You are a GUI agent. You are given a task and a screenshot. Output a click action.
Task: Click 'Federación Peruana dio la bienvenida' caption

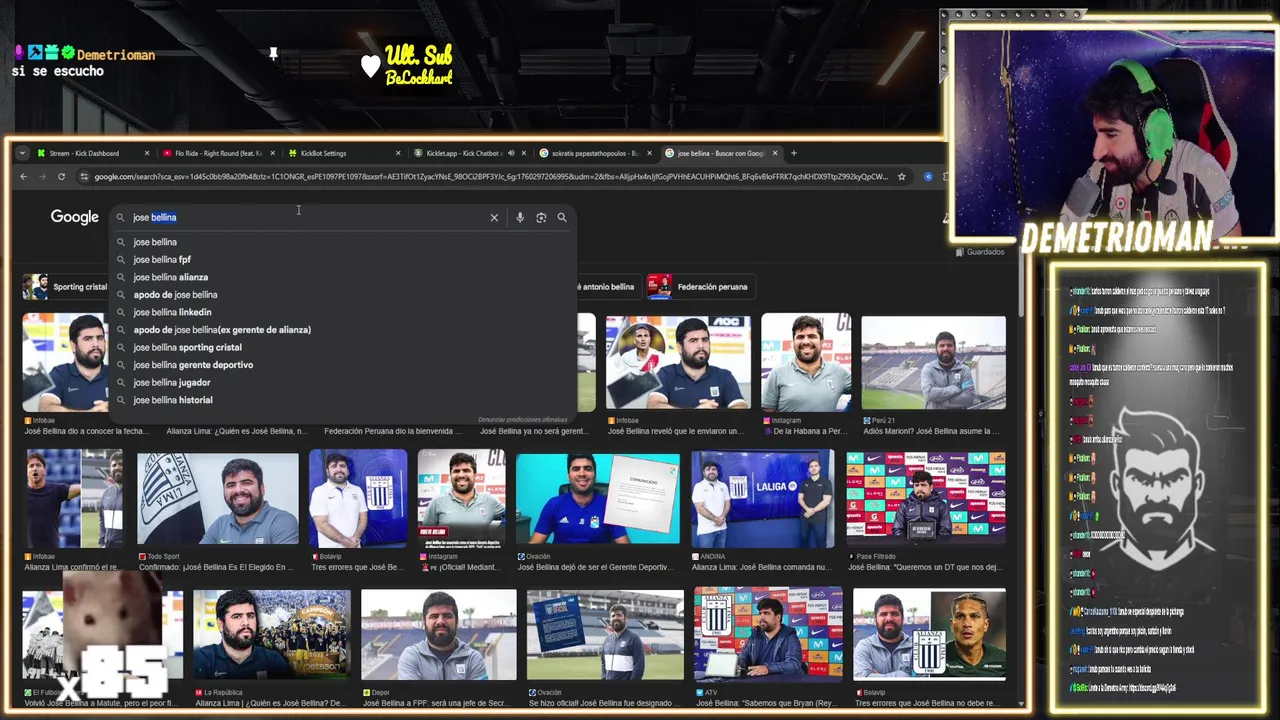[x=393, y=431]
